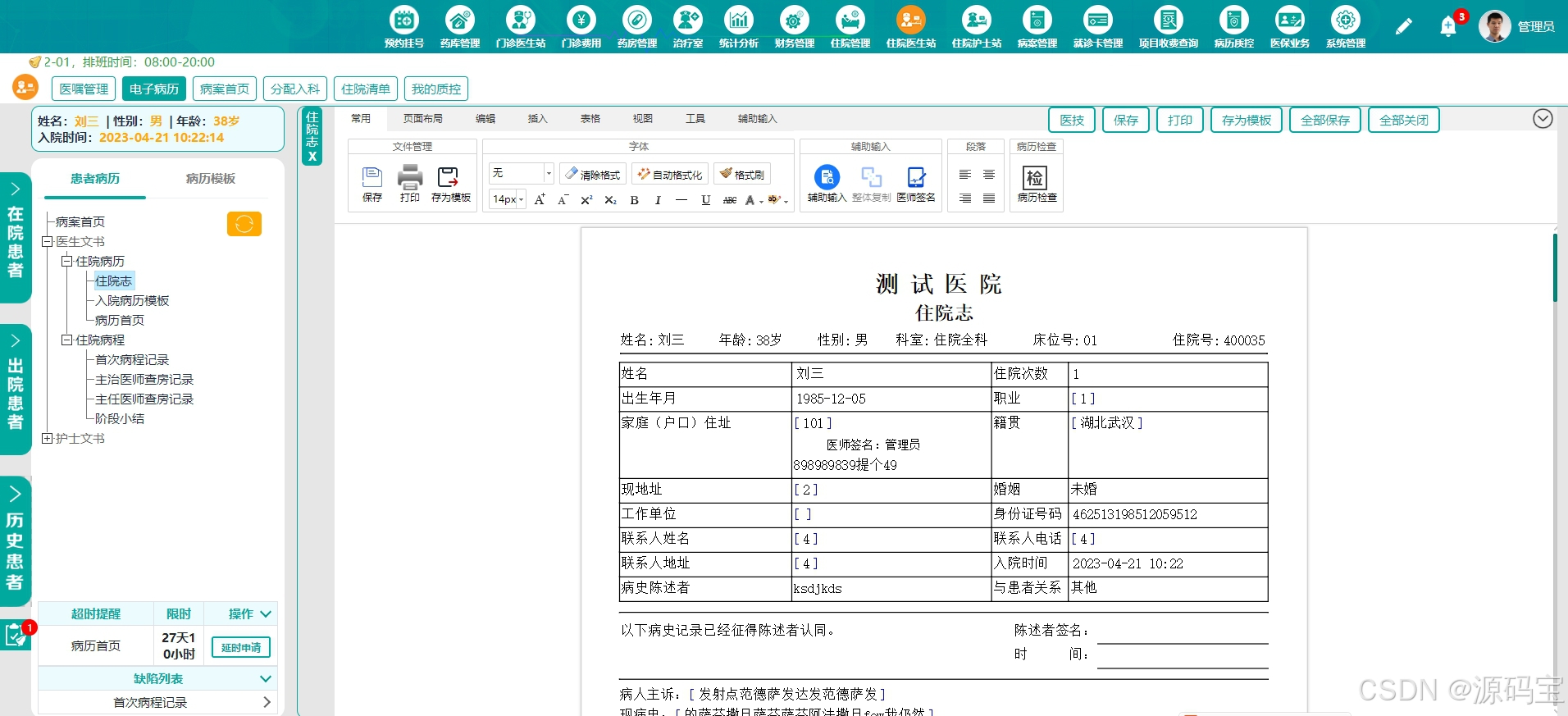The height and width of the screenshot is (716, 1568).
Task: Open the 项目收费查询 module
Action: (x=1168, y=27)
